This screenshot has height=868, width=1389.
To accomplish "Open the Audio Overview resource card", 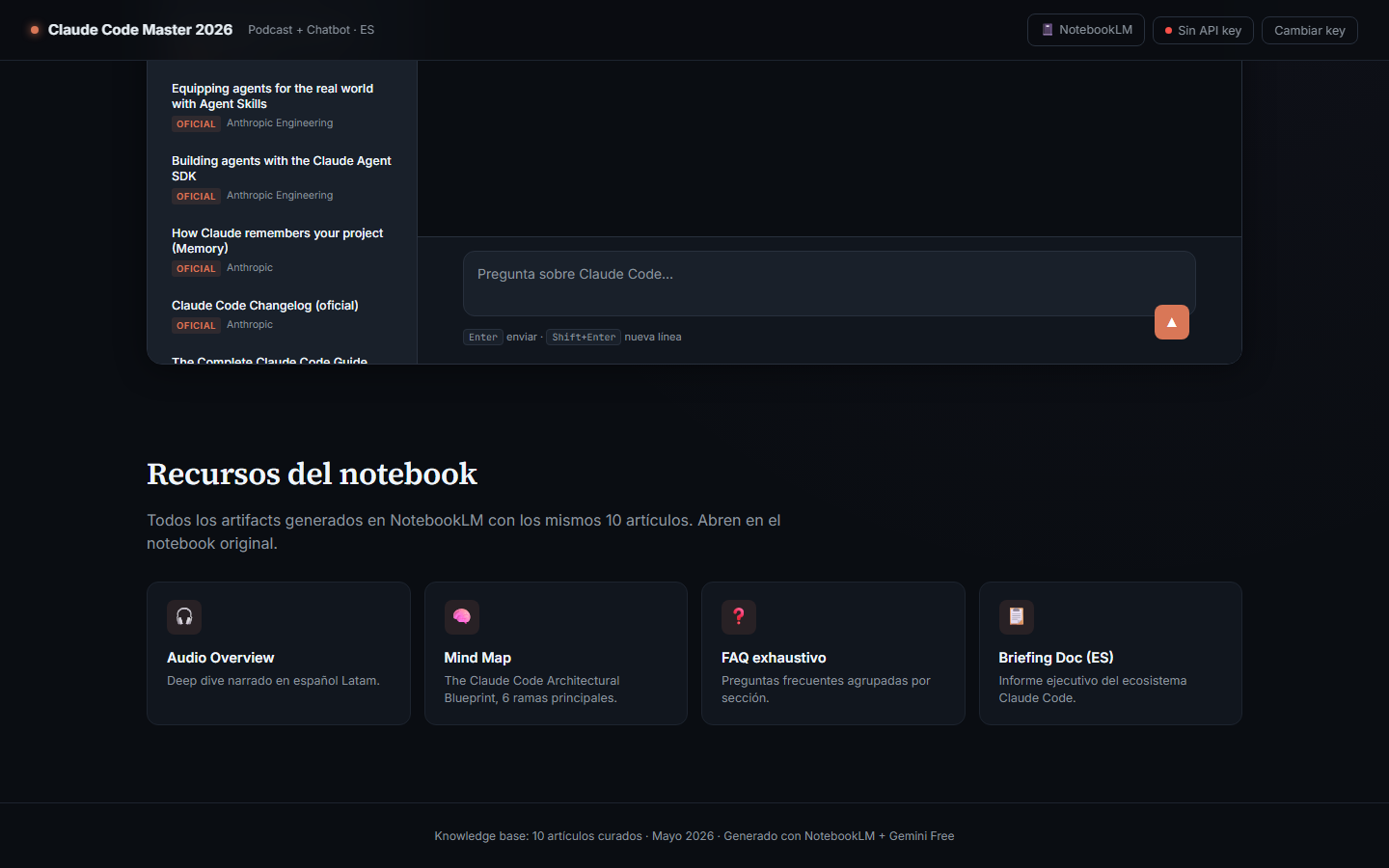I will [x=279, y=653].
